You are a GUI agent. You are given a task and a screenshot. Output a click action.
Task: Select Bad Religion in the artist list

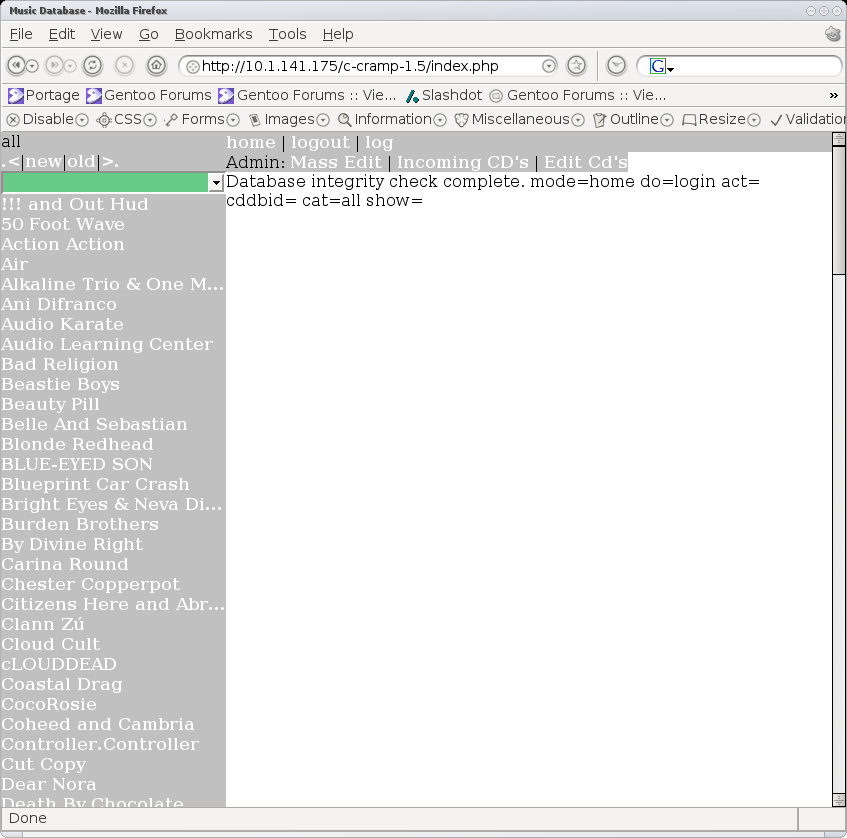click(x=60, y=364)
